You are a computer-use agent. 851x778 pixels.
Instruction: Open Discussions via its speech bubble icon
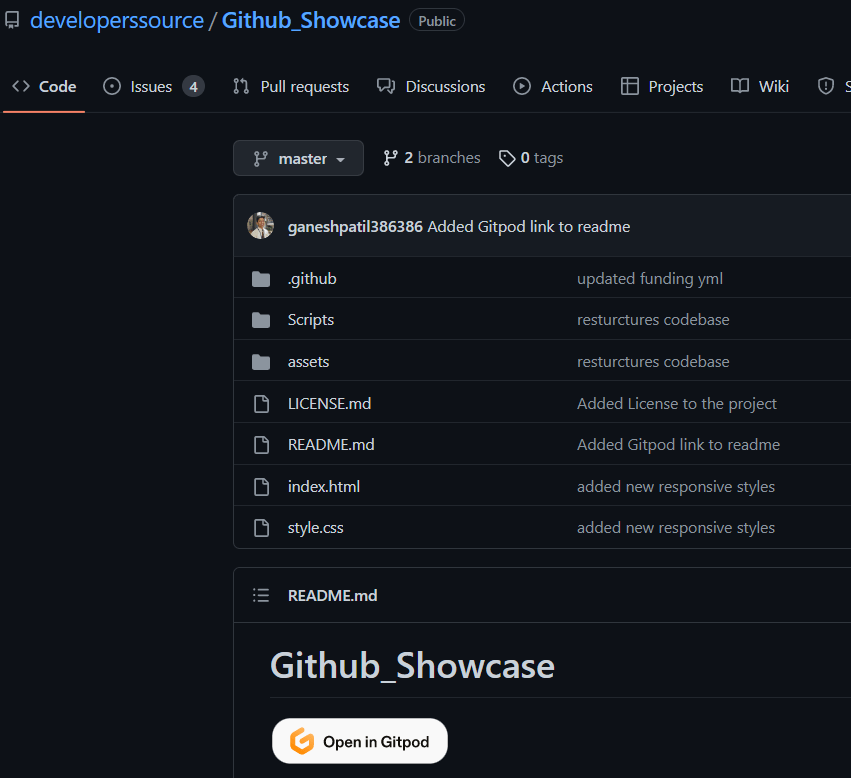tap(385, 86)
